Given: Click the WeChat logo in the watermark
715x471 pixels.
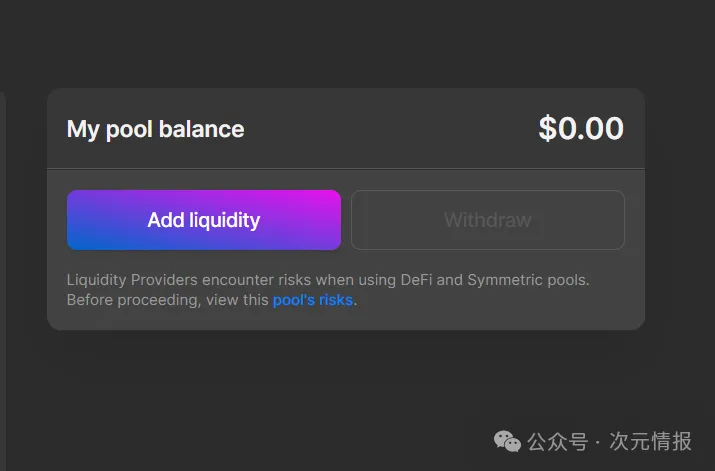Looking at the screenshot, I should click(509, 441).
